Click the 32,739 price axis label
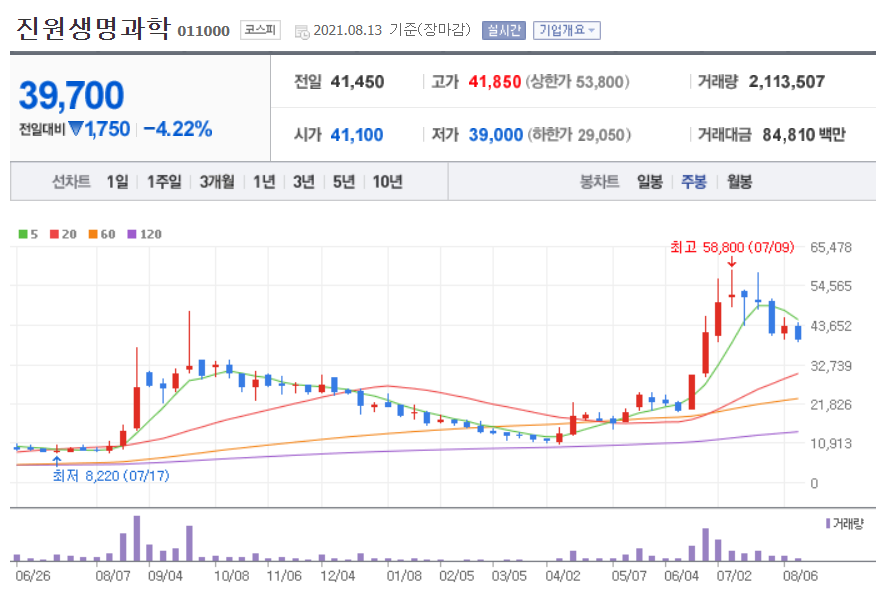The width and height of the screenshot is (876, 596). (x=831, y=366)
